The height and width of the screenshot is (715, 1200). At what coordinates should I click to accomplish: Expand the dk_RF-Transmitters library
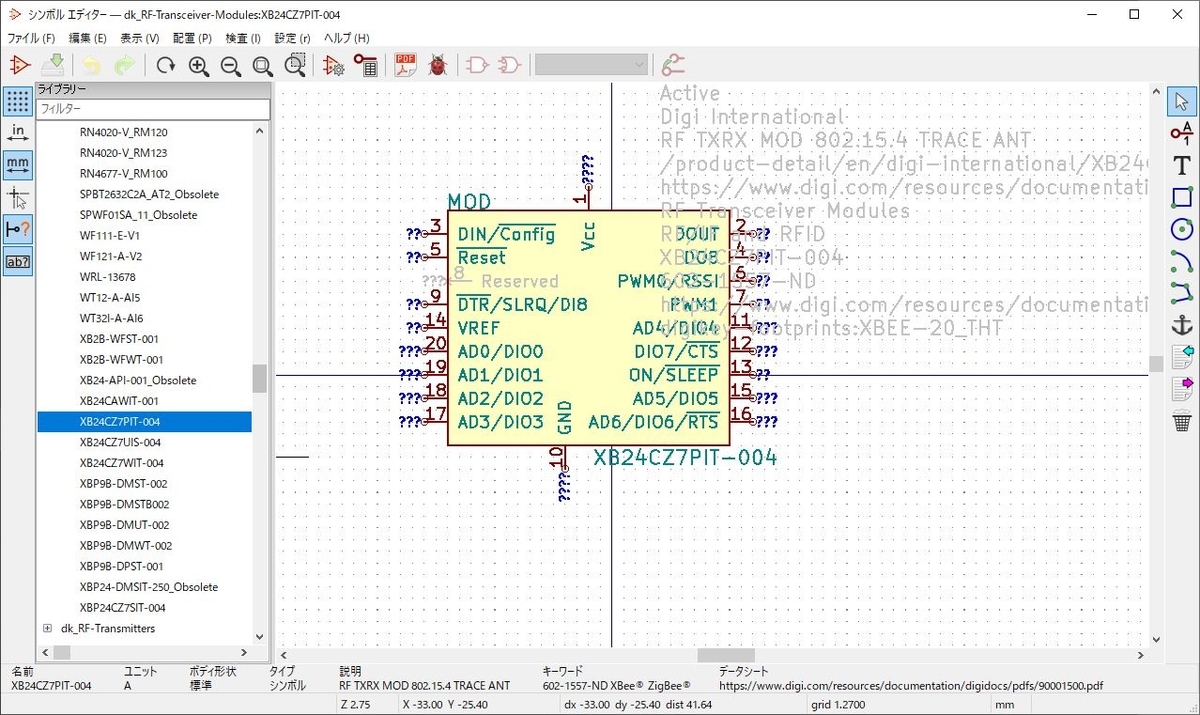pyautogui.click(x=47, y=628)
